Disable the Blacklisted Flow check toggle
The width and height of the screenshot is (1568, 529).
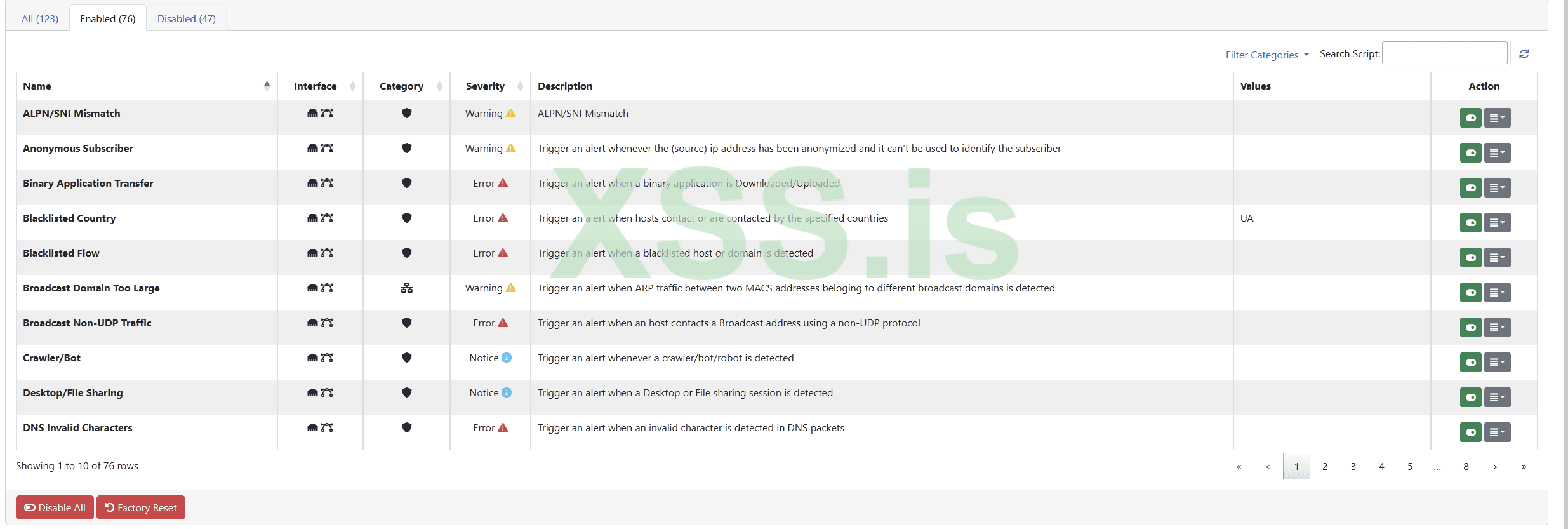click(x=1470, y=258)
